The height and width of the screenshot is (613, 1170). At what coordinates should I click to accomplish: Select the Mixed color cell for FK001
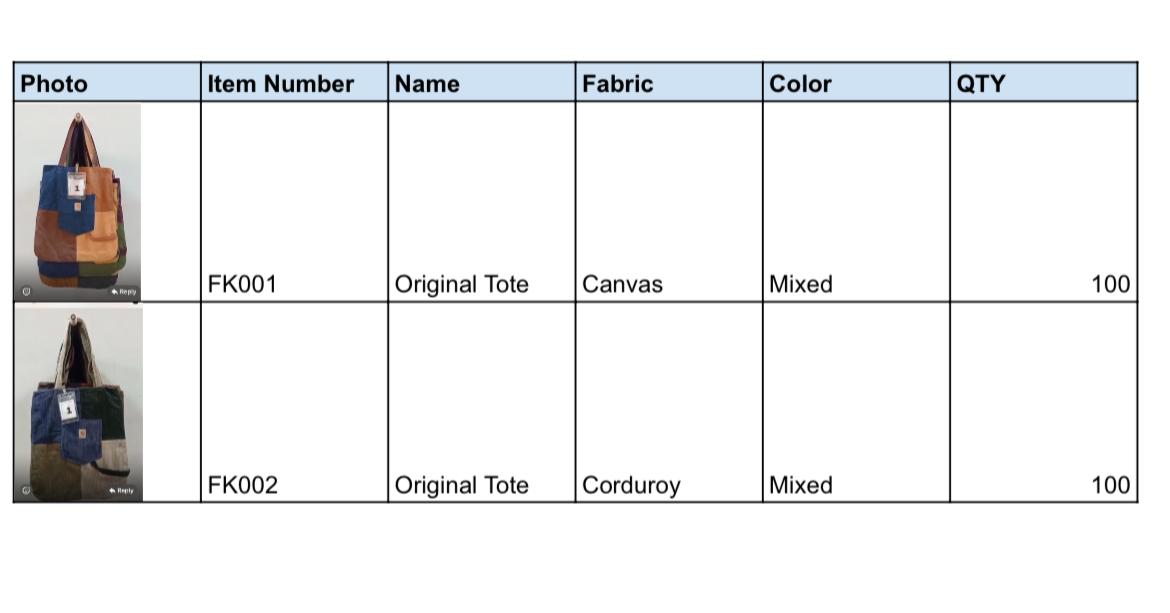(800, 285)
